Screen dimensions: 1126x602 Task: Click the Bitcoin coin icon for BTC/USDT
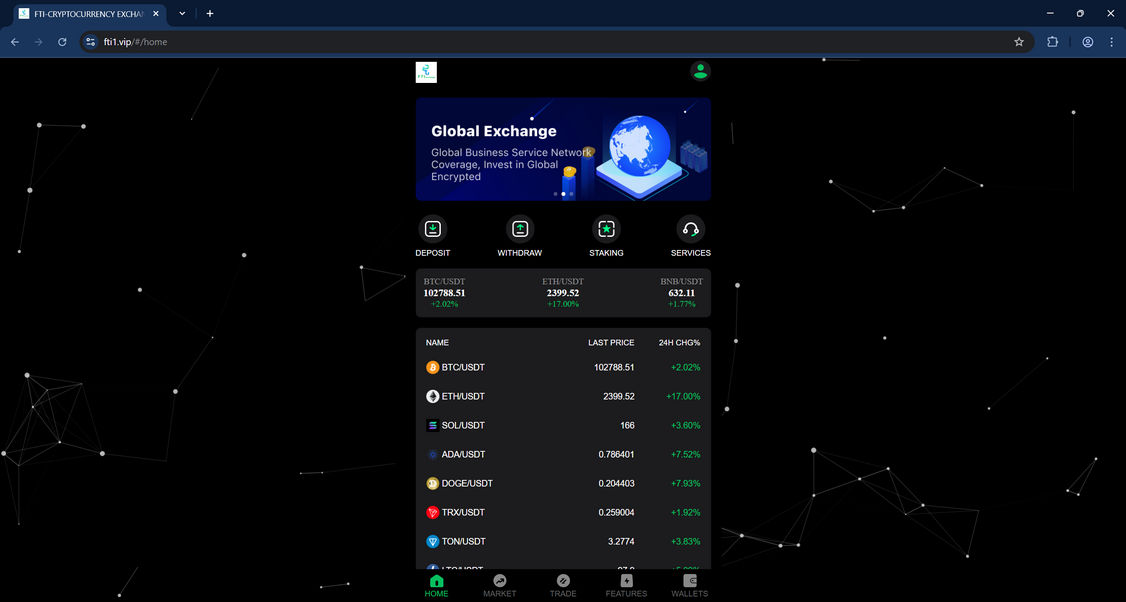click(432, 368)
